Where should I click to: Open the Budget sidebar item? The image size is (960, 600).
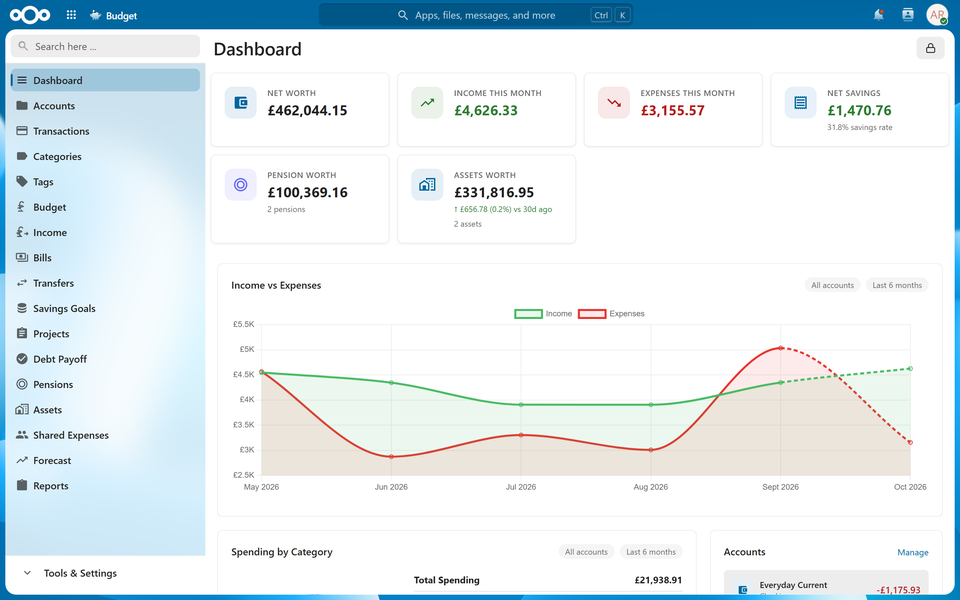point(105,207)
